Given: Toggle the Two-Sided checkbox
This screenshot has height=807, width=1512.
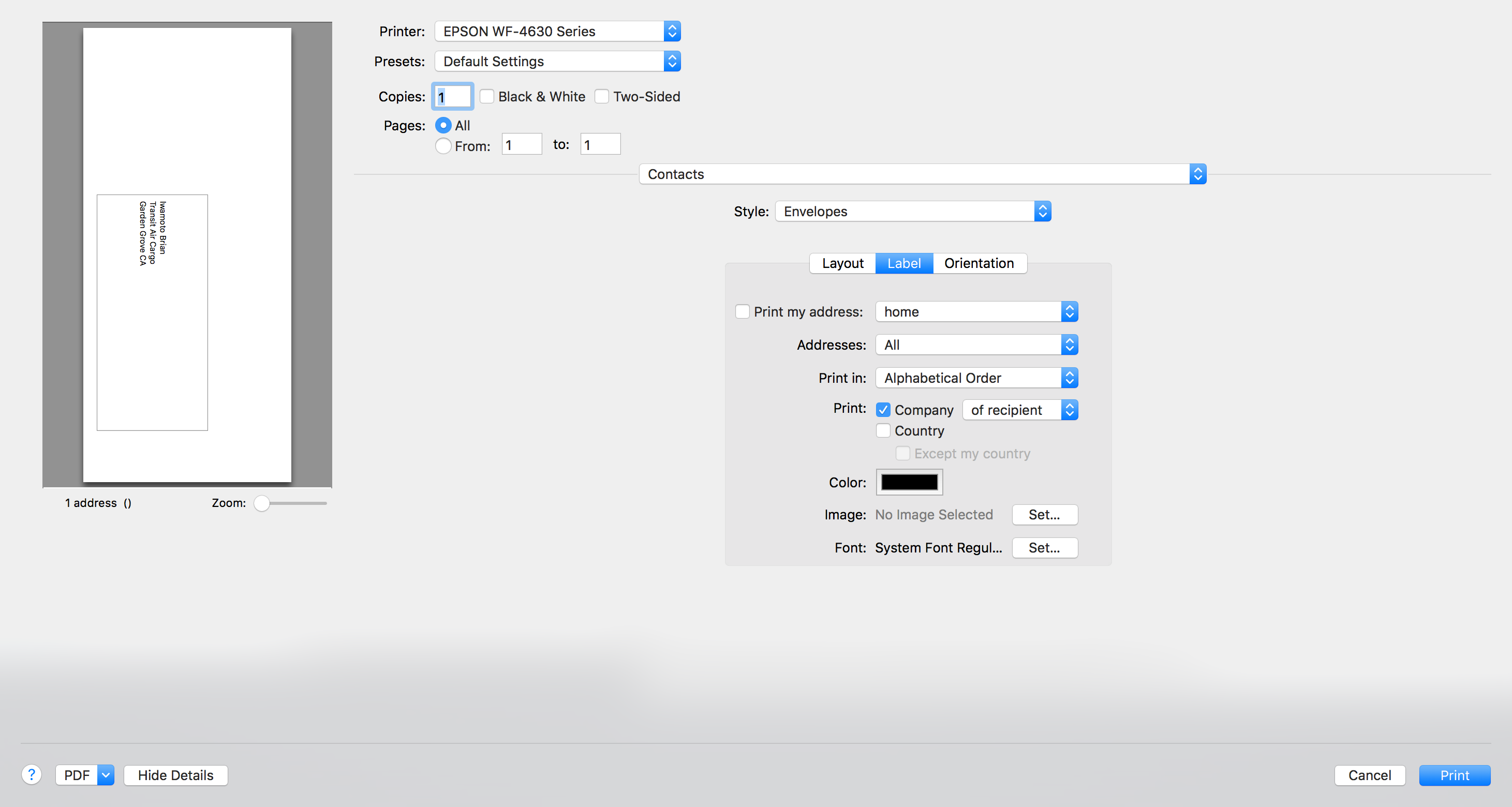Looking at the screenshot, I should point(602,97).
